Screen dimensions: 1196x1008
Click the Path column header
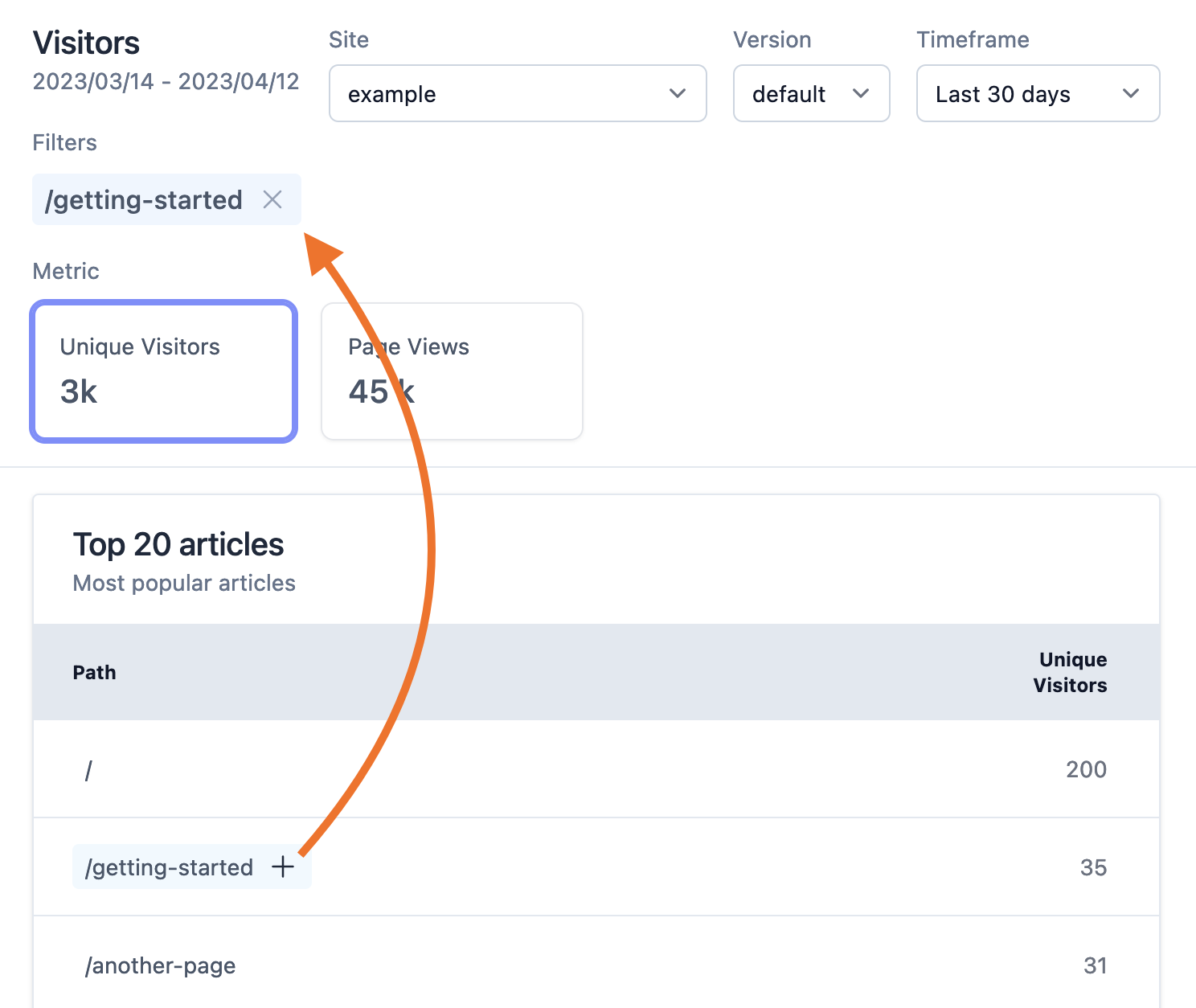94,672
